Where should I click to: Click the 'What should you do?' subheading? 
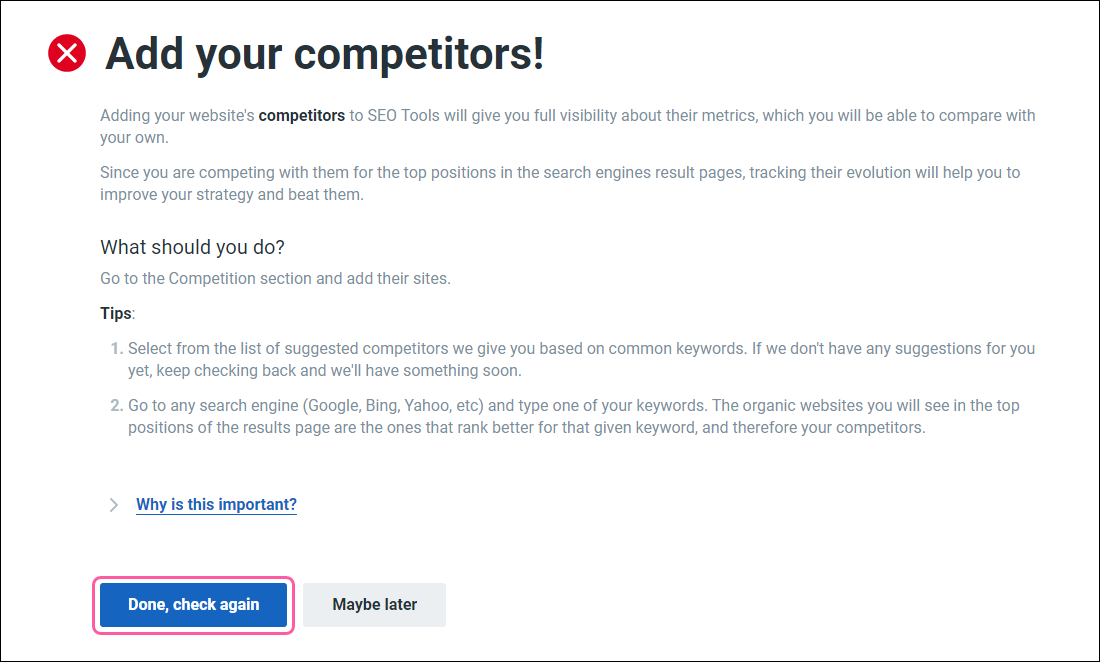(x=192, y=248)
